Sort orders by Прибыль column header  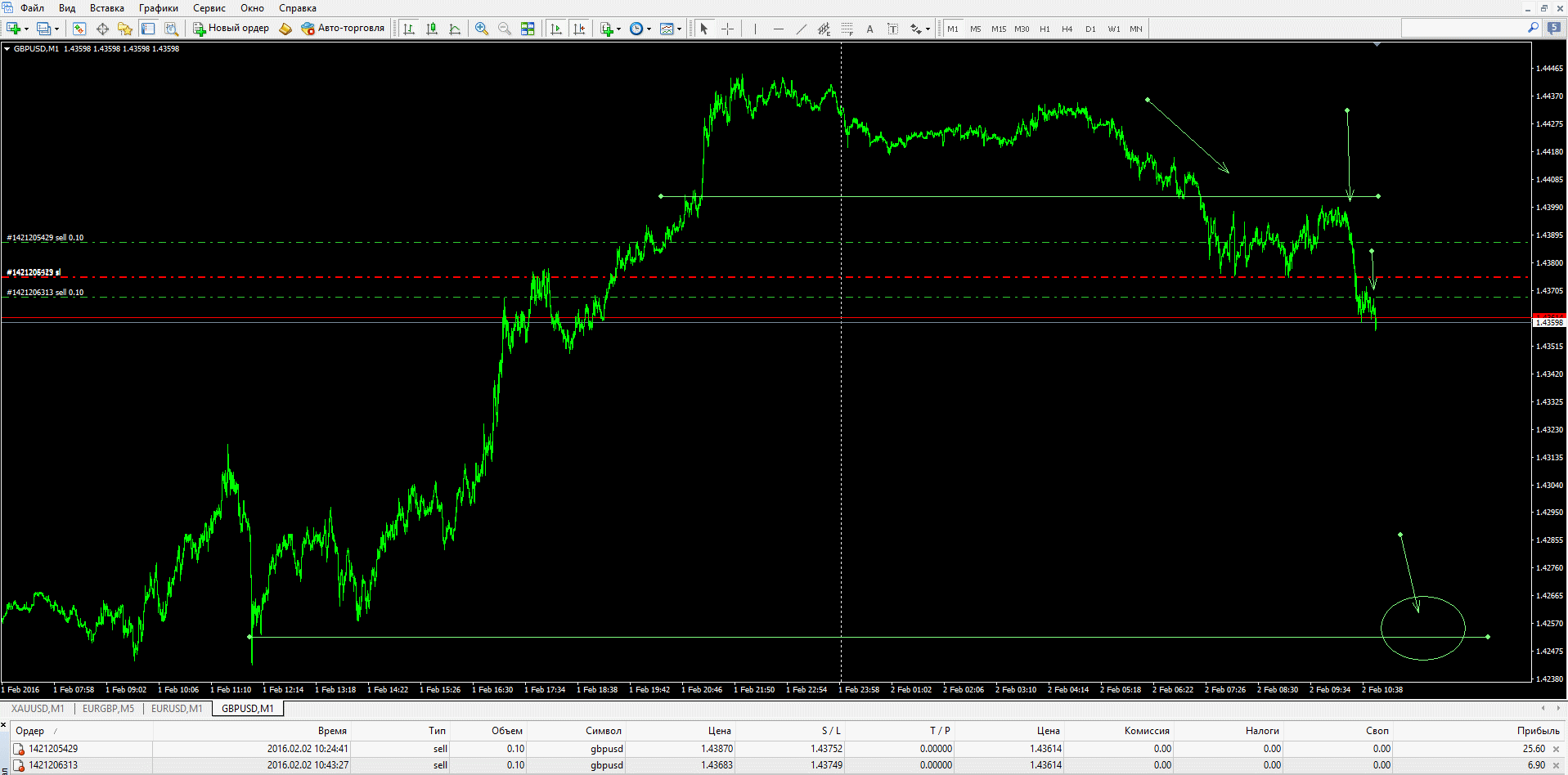[1538, 731]
